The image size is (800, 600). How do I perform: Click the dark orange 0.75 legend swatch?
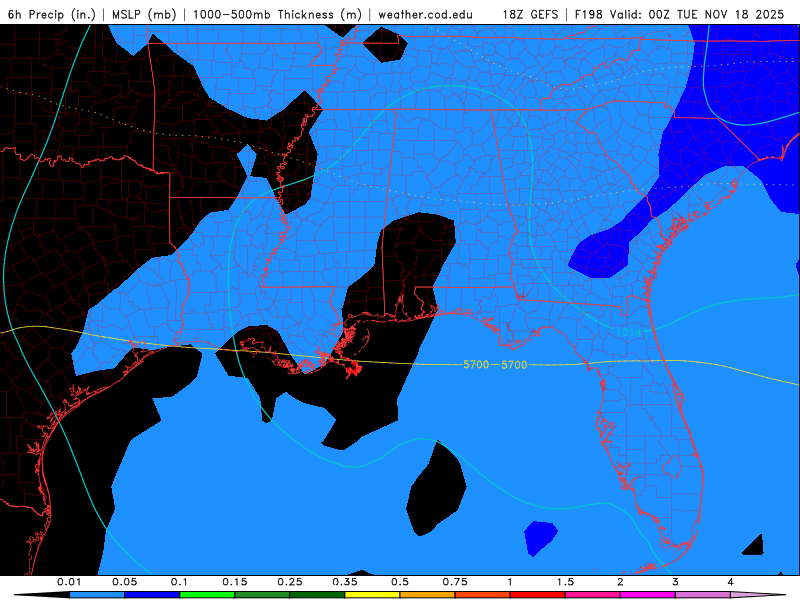click(x=483, y=595)
